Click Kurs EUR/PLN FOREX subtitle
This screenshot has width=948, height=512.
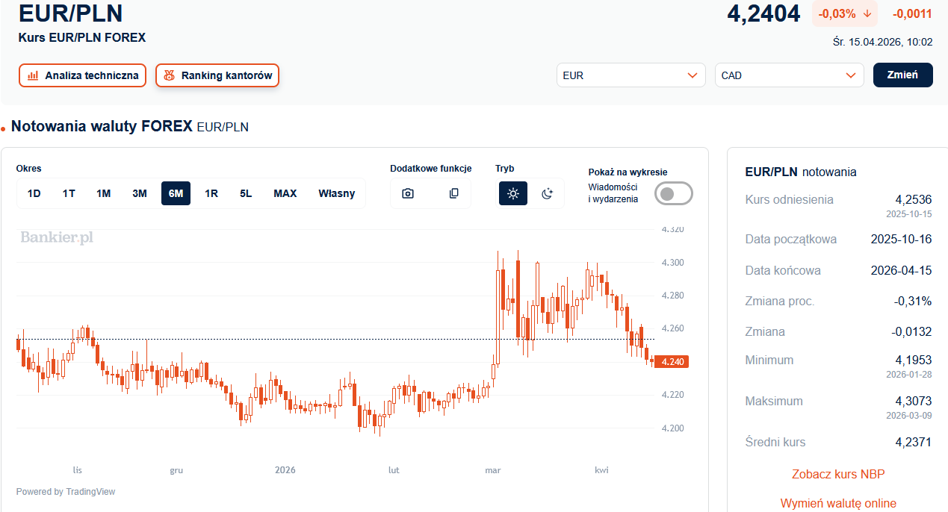[x=82, y=37]
